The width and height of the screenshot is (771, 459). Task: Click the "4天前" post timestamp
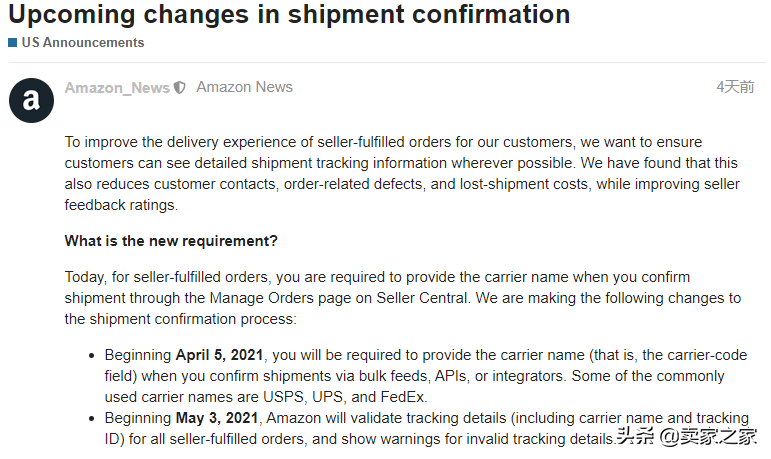pos(735,87)
